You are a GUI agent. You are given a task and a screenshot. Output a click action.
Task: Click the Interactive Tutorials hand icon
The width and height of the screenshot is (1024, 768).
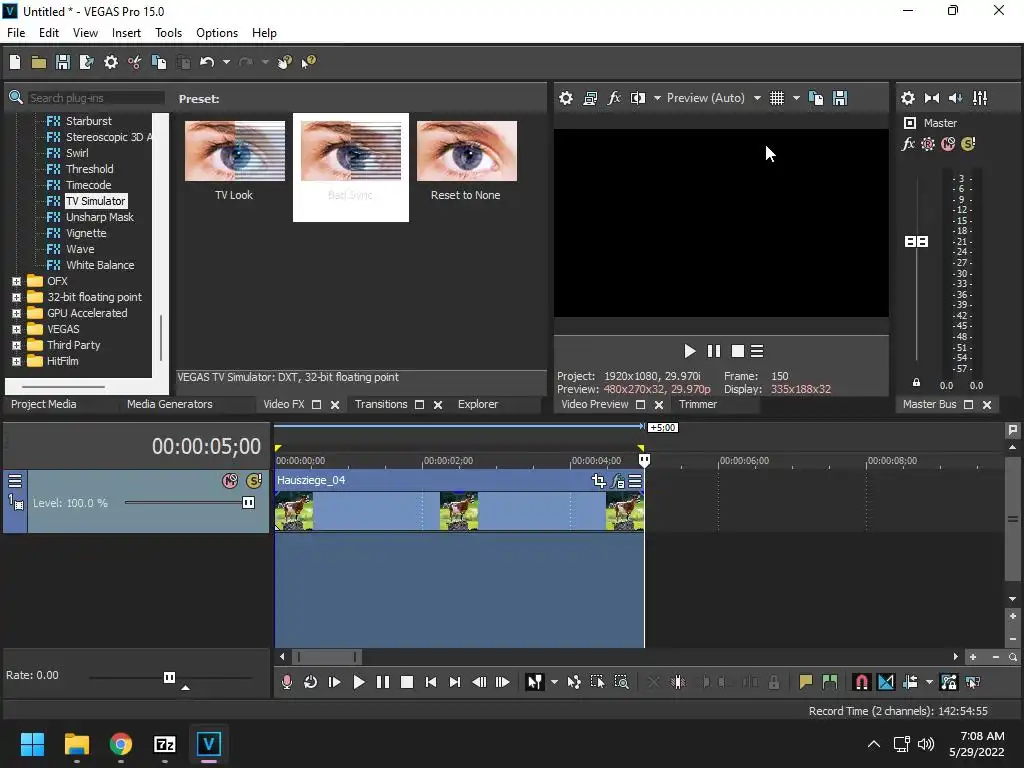tap(285, 62)
